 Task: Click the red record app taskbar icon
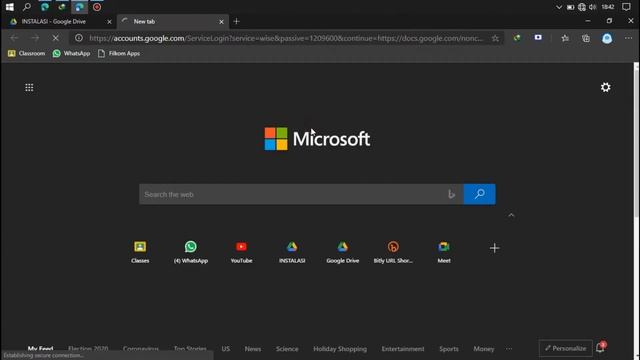tap(97, 7)
